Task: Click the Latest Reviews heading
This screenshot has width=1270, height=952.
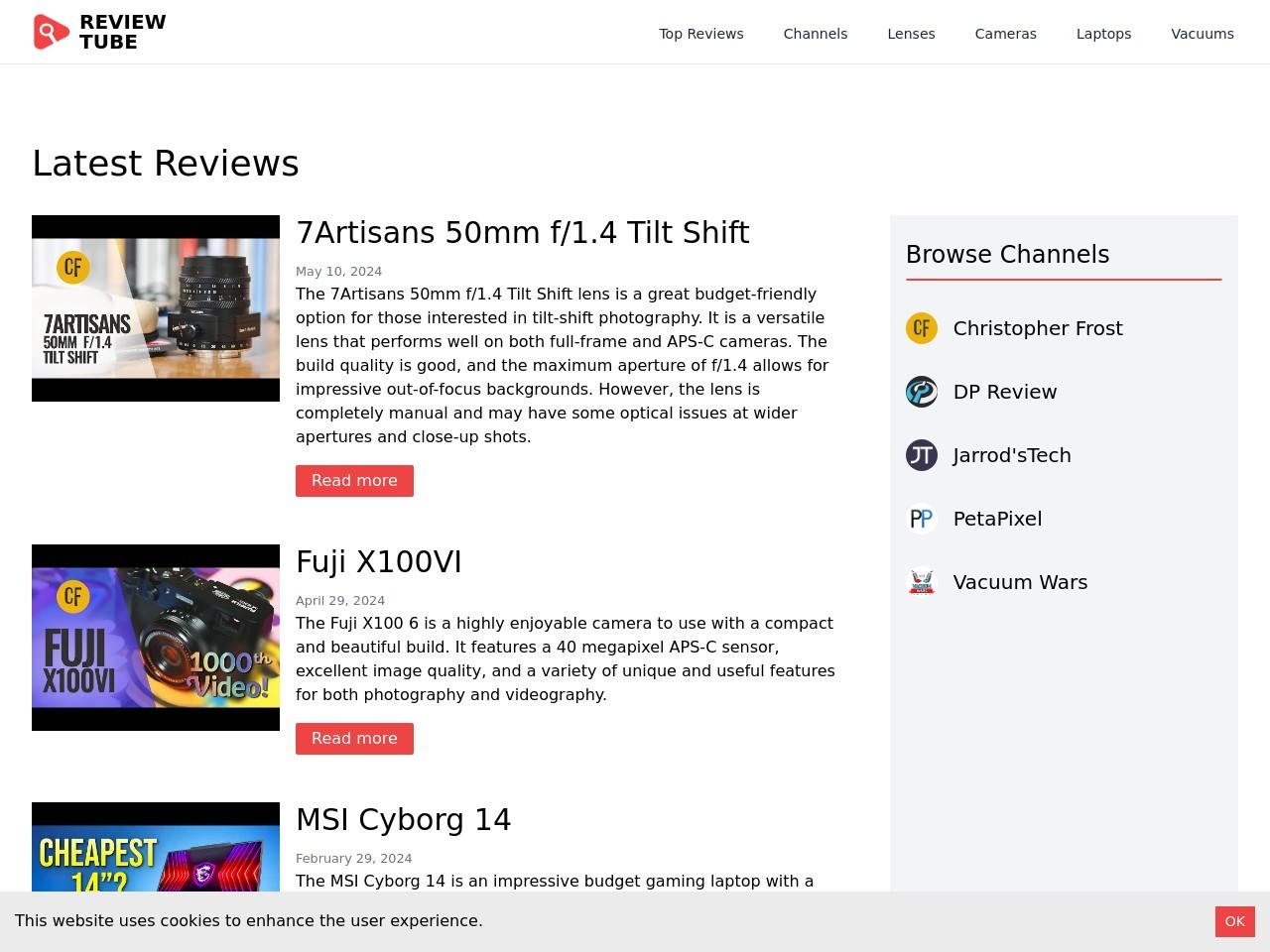Action: coord(166,163)
